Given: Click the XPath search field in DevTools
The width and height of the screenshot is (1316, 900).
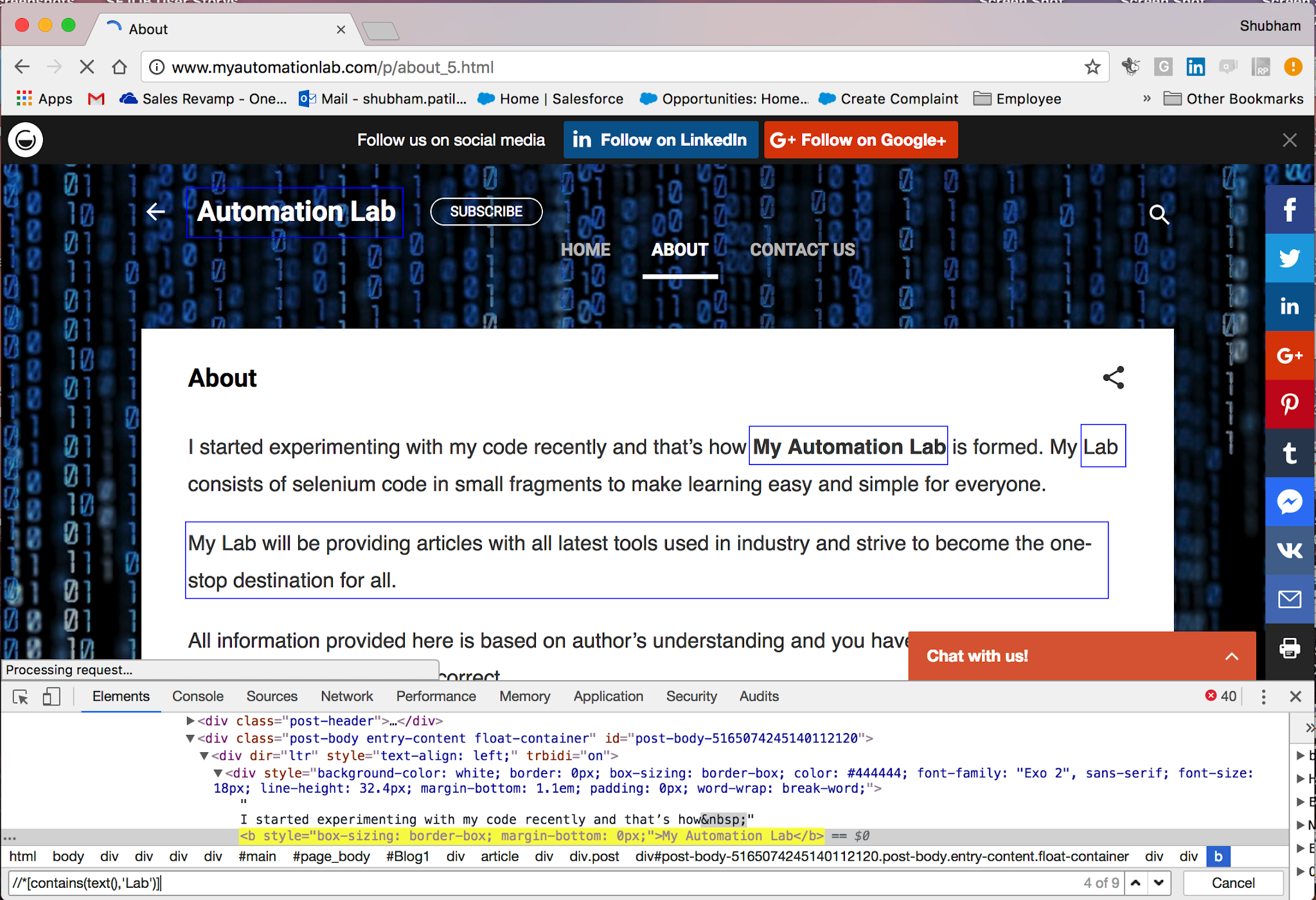Looking at the screenshot, I should point(257,883).
